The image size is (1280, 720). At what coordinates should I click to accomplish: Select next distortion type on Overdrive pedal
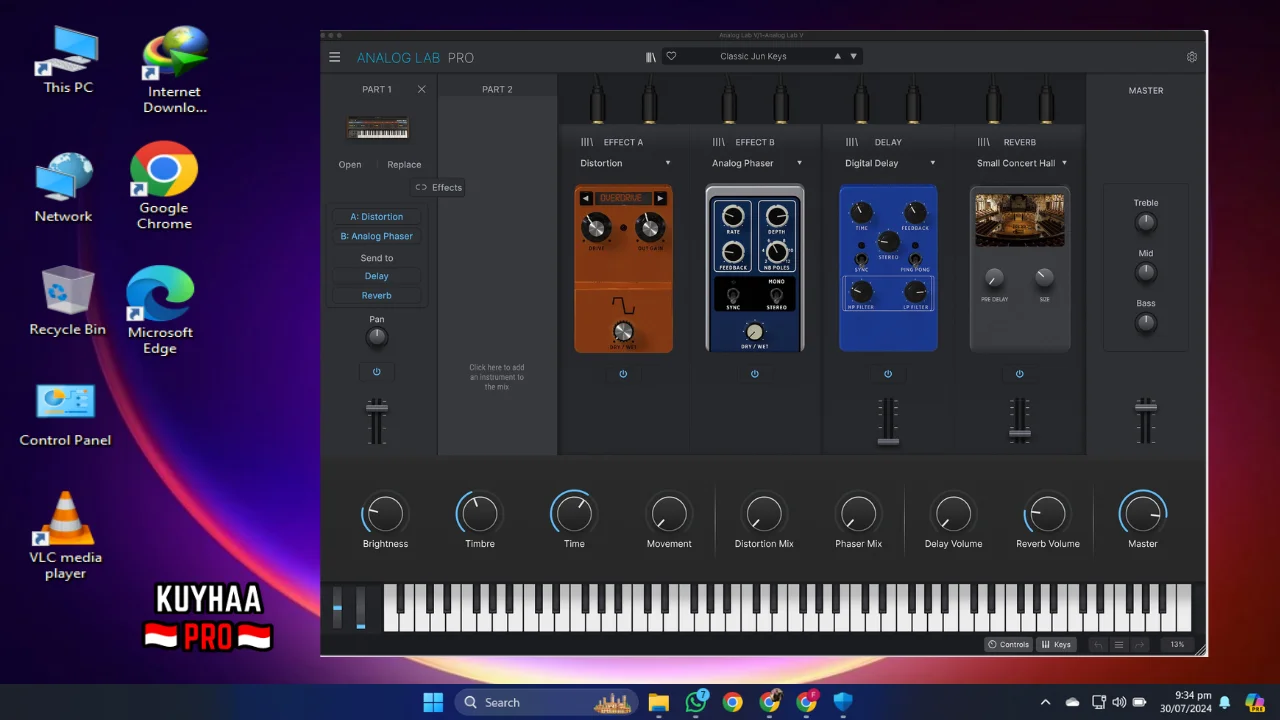tap(660, 198)
